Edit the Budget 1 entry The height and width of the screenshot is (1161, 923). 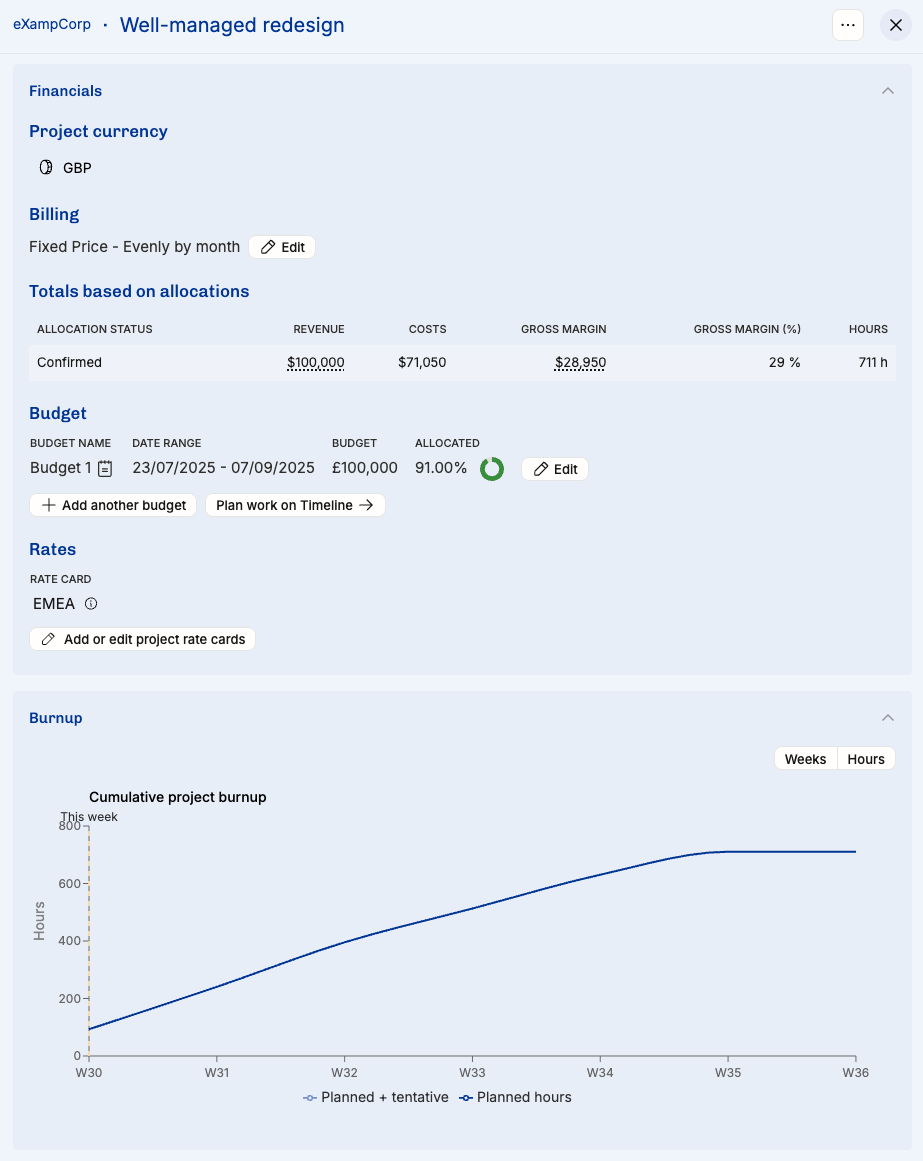(555, 469)
